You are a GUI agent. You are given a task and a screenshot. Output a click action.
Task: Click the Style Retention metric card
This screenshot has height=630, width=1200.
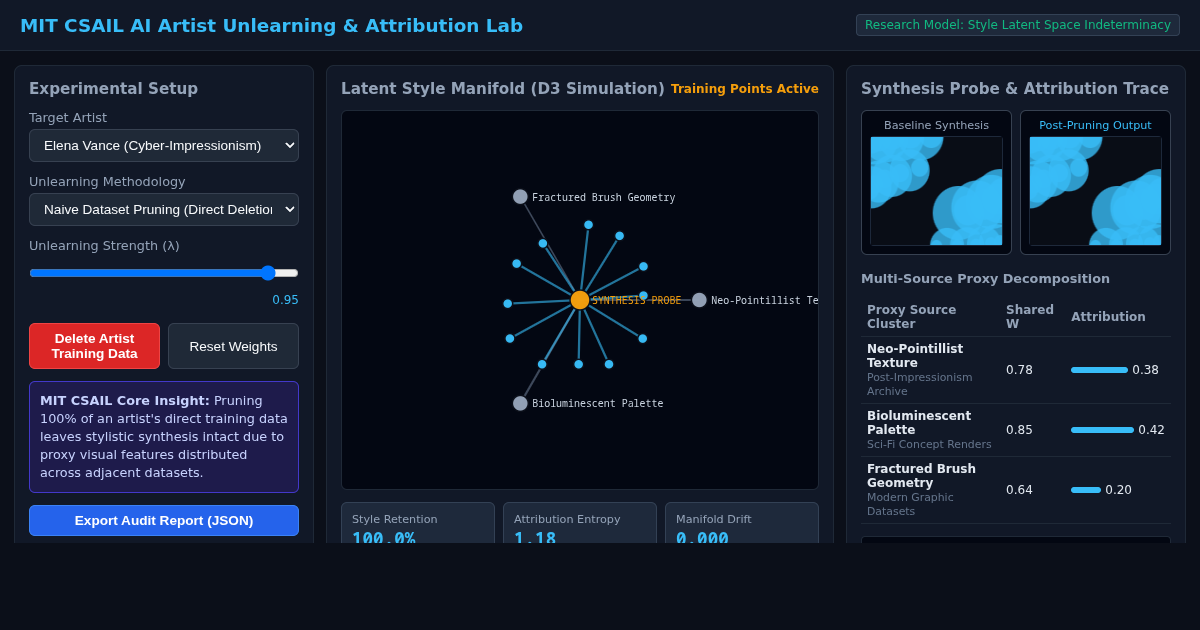coord(418,523)
